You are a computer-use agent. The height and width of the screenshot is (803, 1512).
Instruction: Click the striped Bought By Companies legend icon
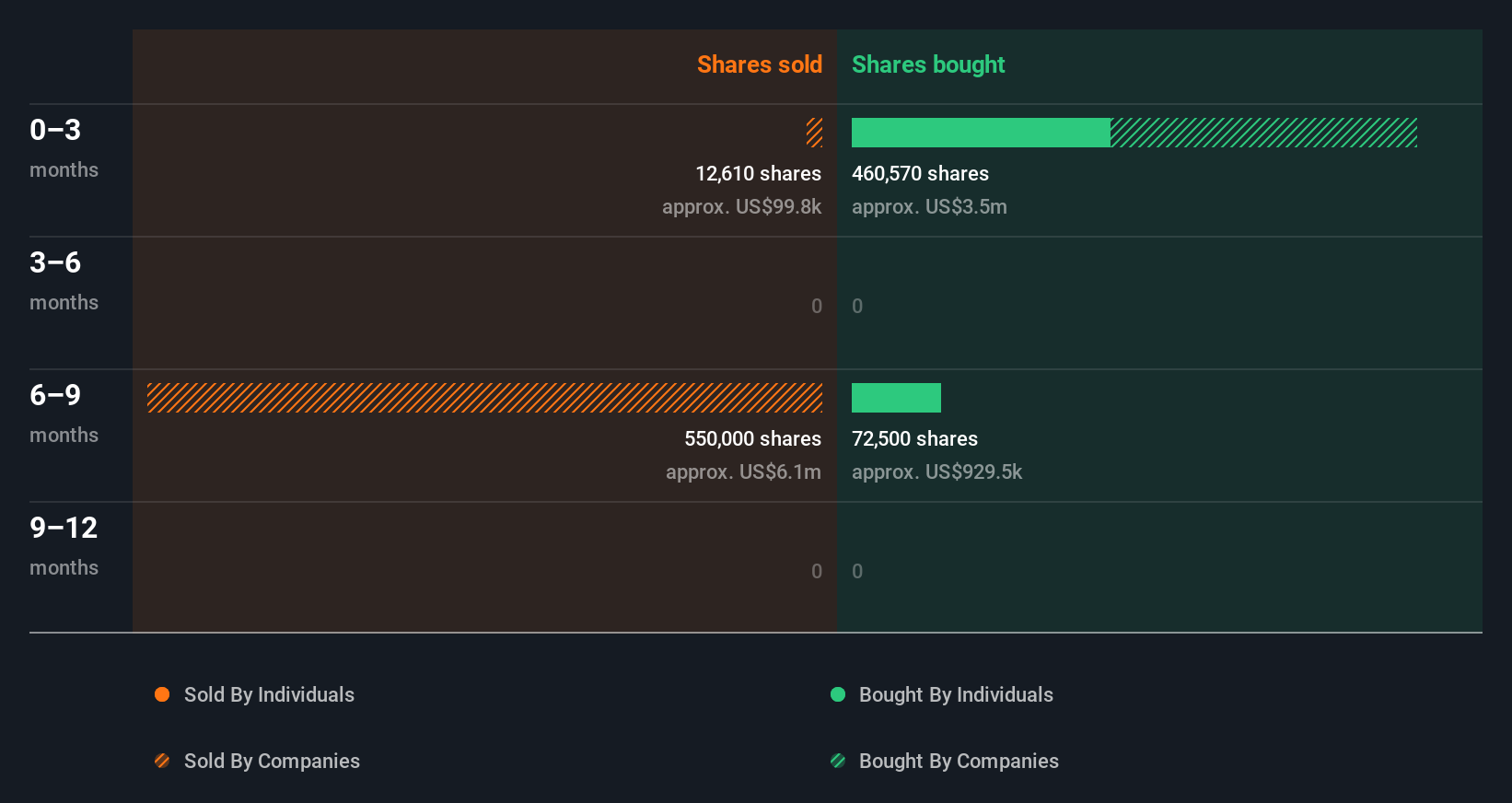click(838, 761)
